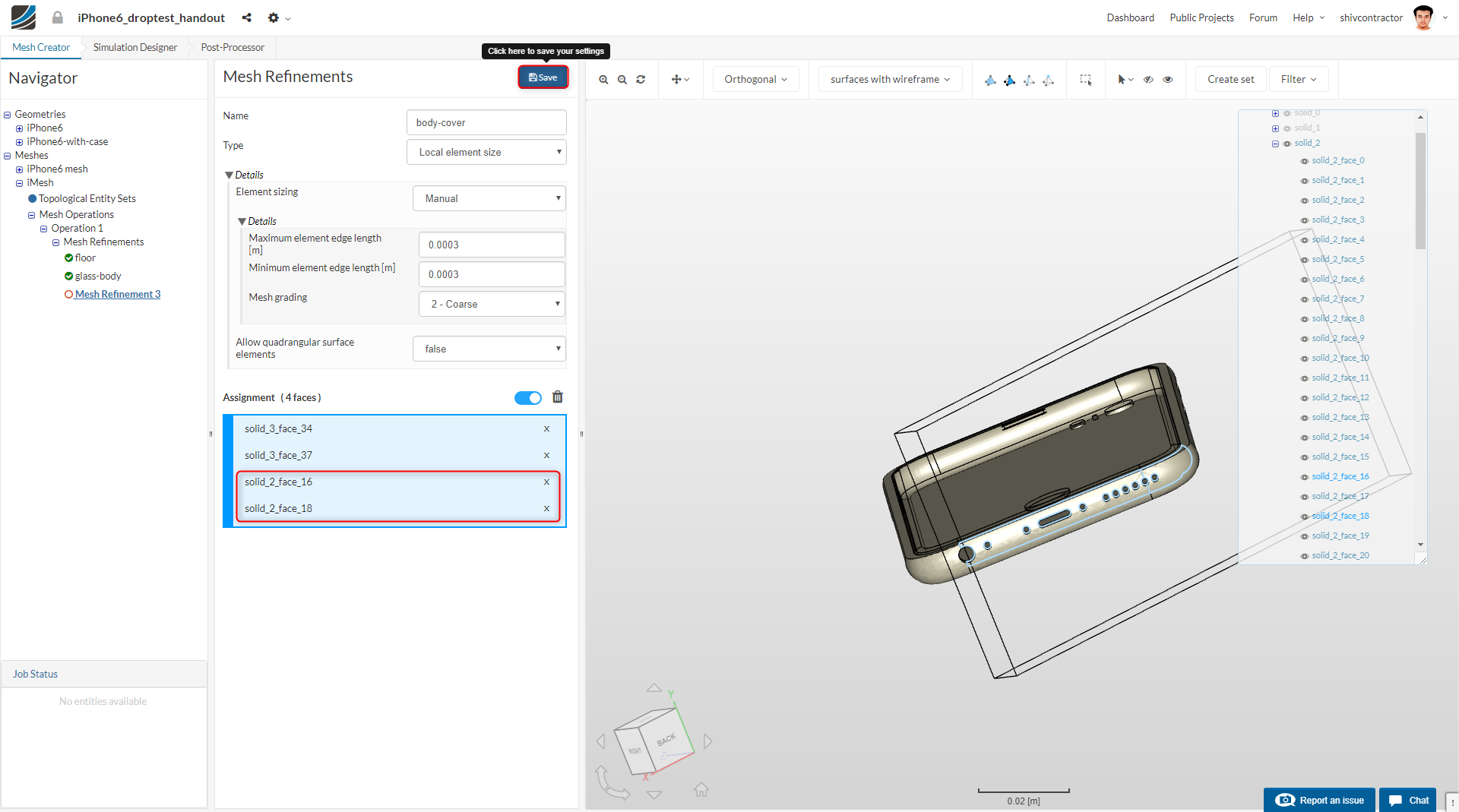
Task: Click the share project icon
Action: click(246, 17)
